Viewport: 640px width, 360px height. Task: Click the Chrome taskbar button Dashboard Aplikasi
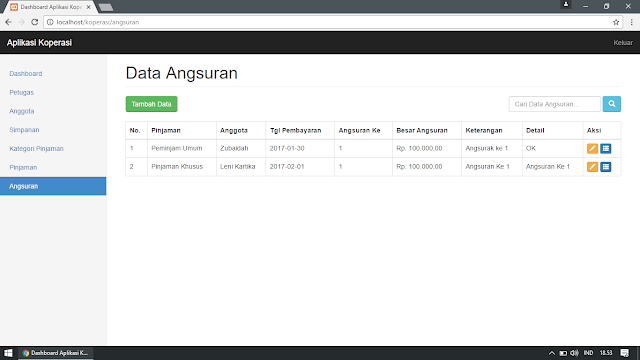point(56,353)
